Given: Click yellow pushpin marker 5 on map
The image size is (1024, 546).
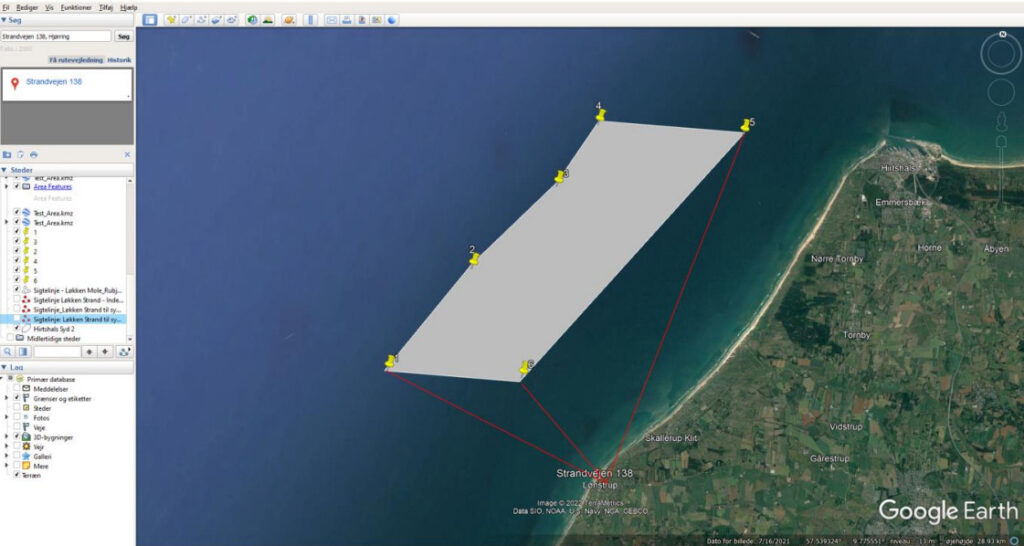Looking at the screenshot, I should pos(745,126).
